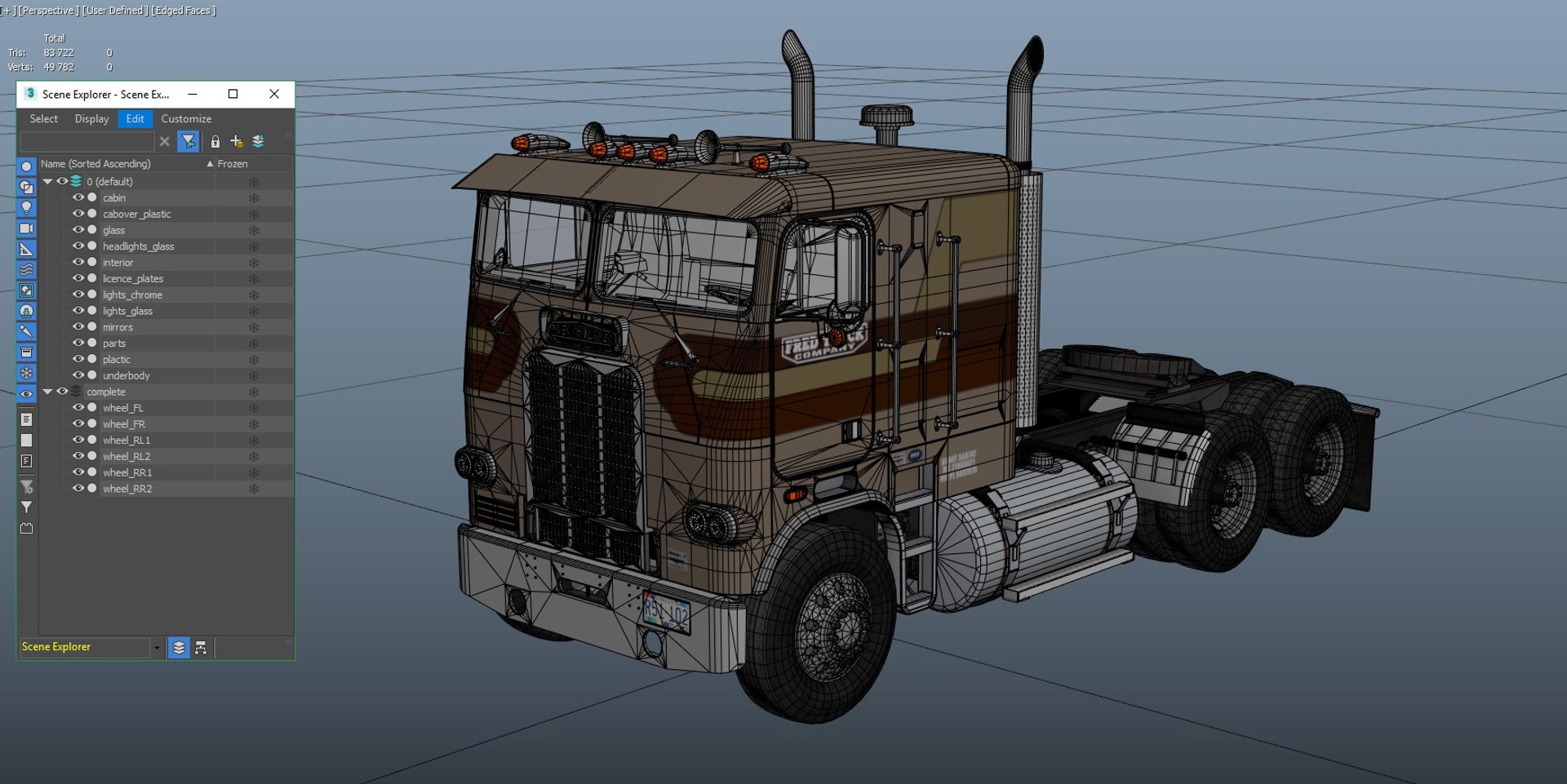Image resolution: width=1567 pixels, height=784 pixels.
Task: Sort by Name column header
Action: point(127,164)
